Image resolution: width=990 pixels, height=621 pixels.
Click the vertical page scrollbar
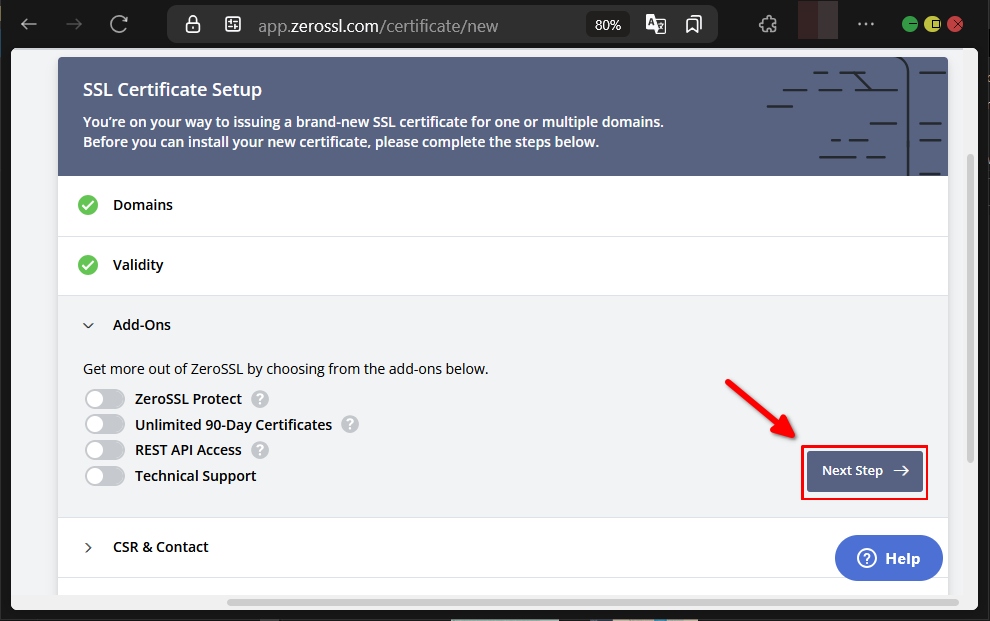click(970, 309)
